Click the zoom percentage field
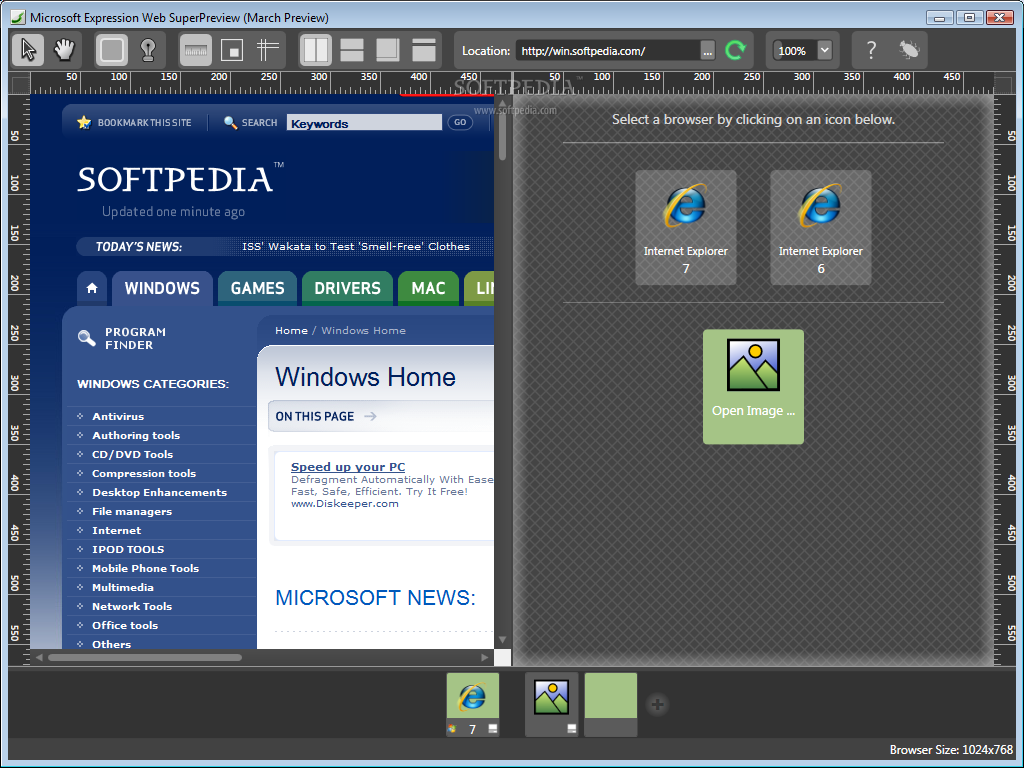The height and width of the screenshot is (768, 1024). pyautogui.click(x=793, y=51)
